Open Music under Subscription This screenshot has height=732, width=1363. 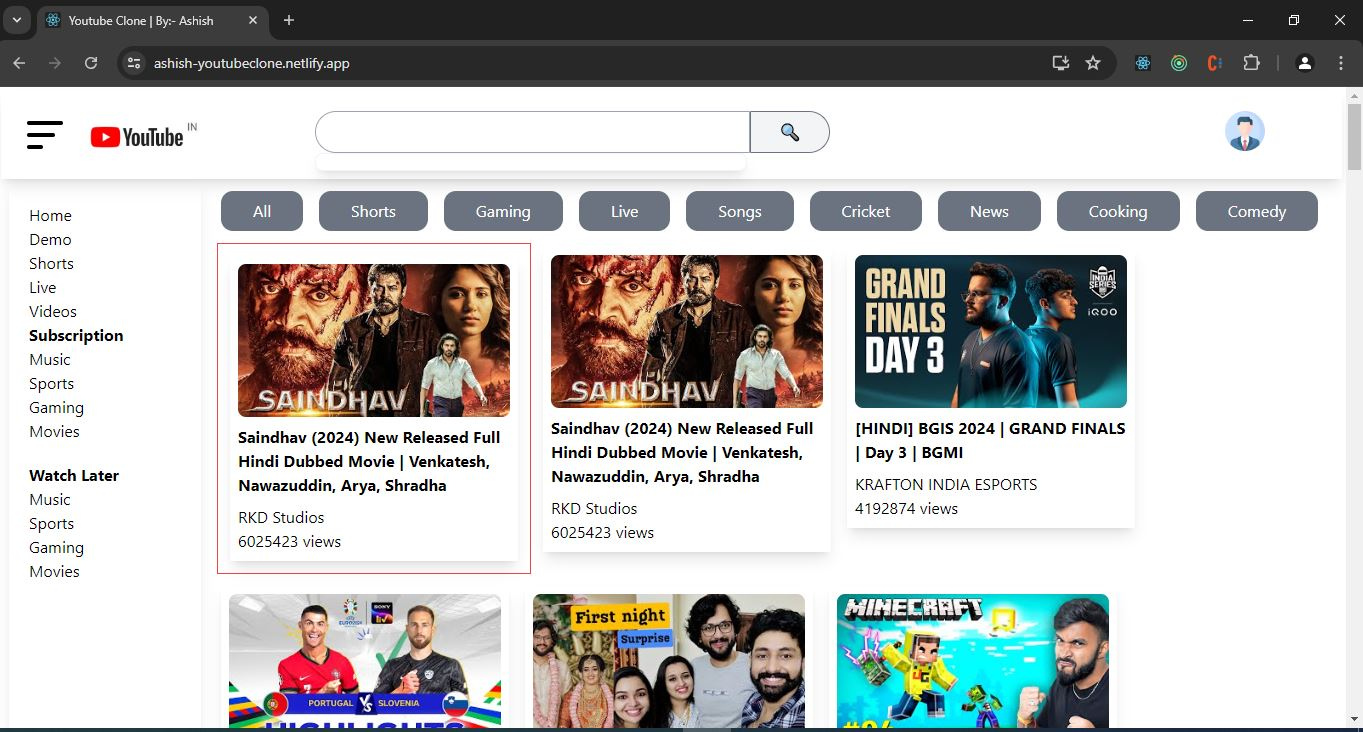pyautogui.click(x=50, y=359)
